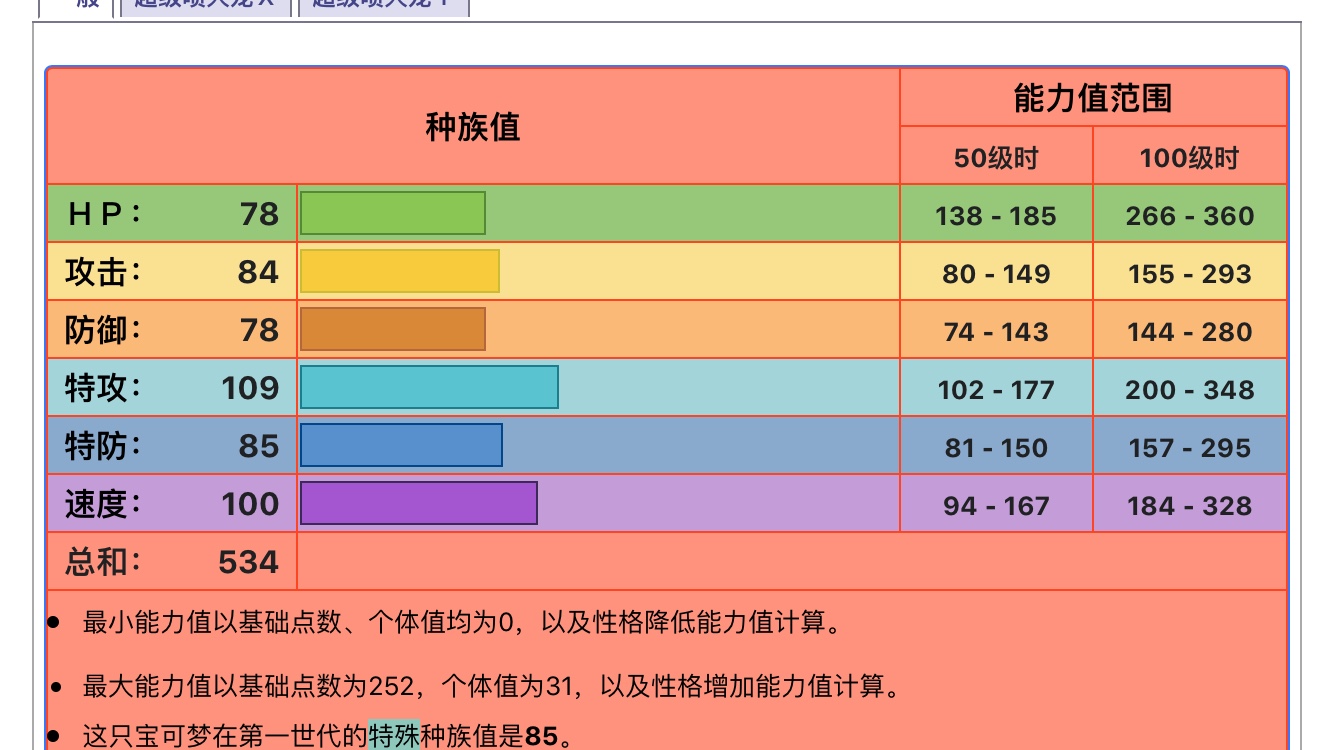
Task: Select the HP 266 - 360 cell
Action: coord(1190,215)
